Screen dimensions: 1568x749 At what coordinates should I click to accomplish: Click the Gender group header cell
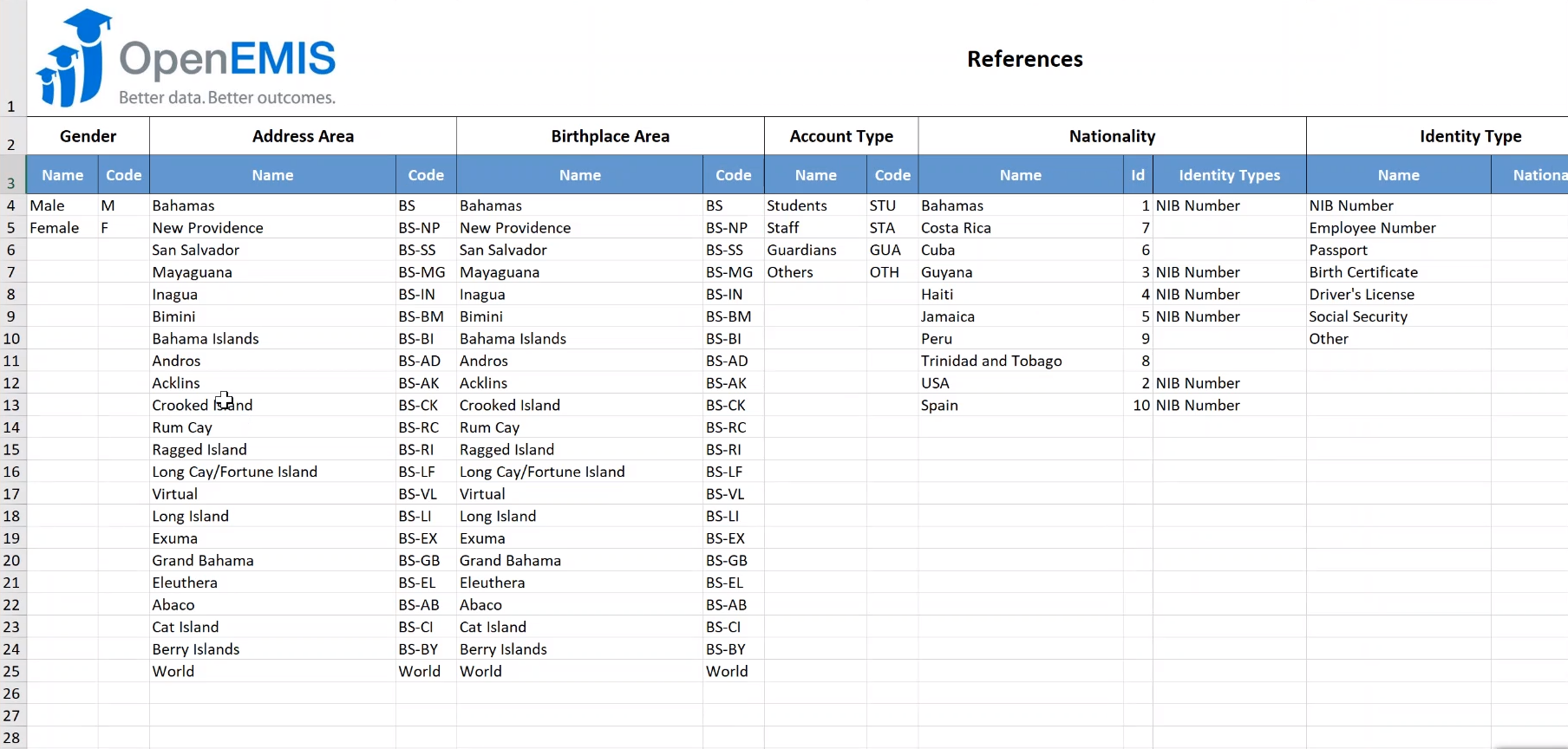click(88, 136)
